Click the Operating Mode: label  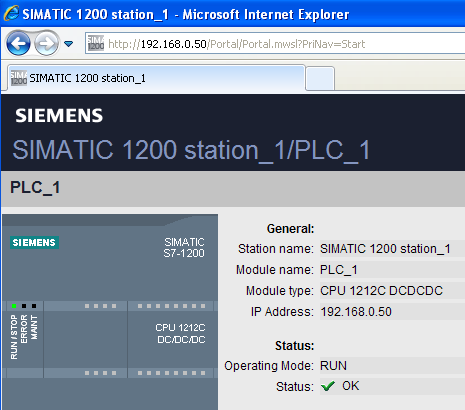(x=269, y=366)
